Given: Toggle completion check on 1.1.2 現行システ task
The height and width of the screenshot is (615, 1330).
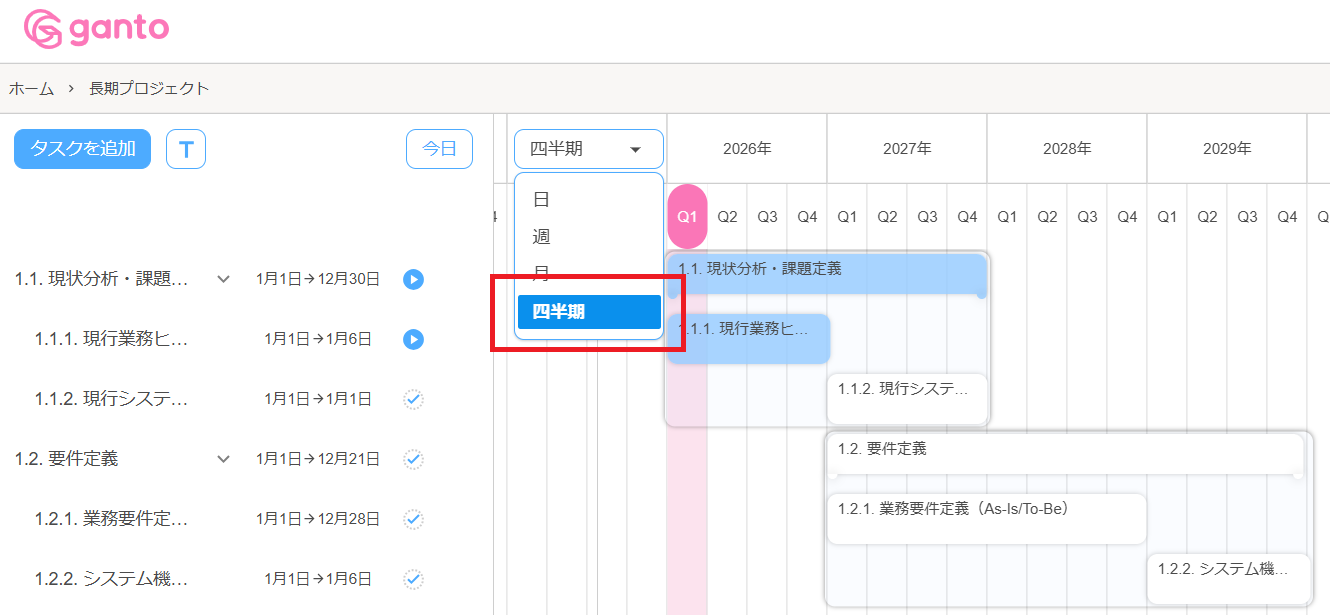Looking at the screenshot, I should point(413,399).
